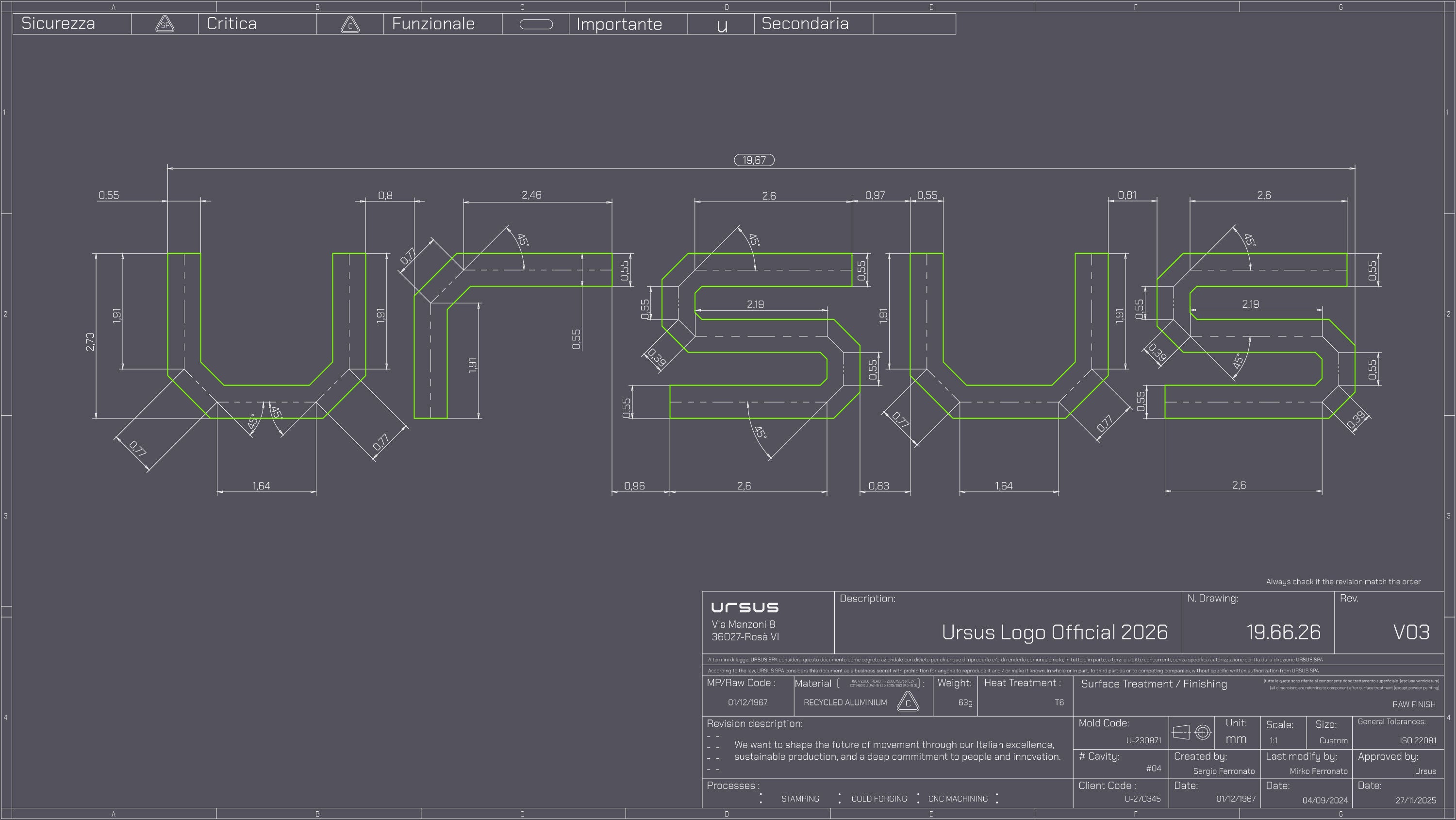
Task: Click the CNC MACHINING process label
Action: point(958,799)
